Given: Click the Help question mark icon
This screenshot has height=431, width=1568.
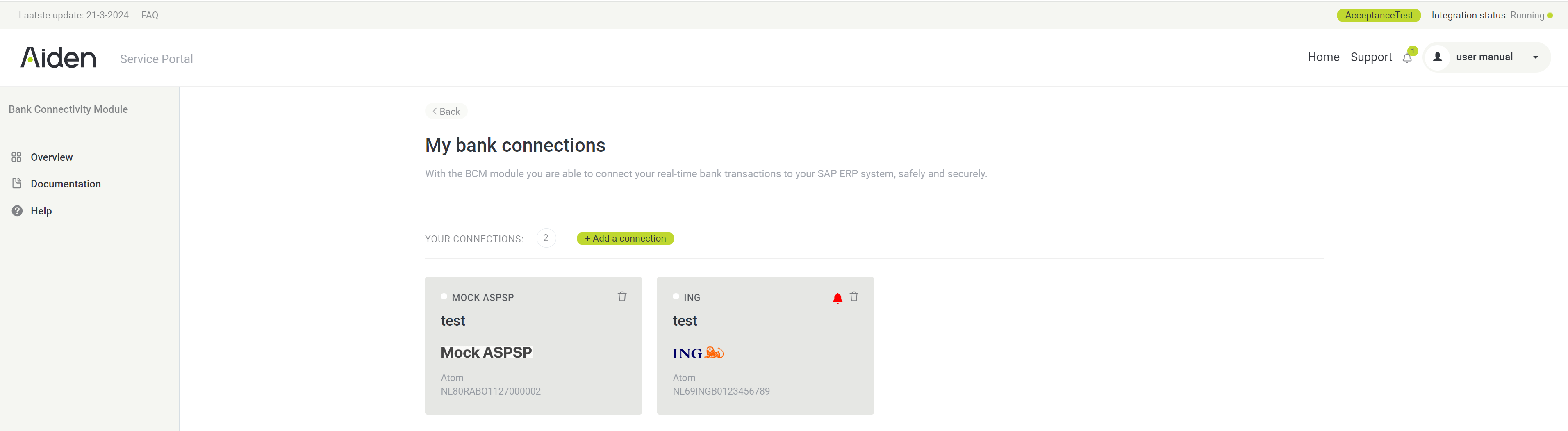Looking at the screenshot, I should pyautogui.click(x=17, y=211).
